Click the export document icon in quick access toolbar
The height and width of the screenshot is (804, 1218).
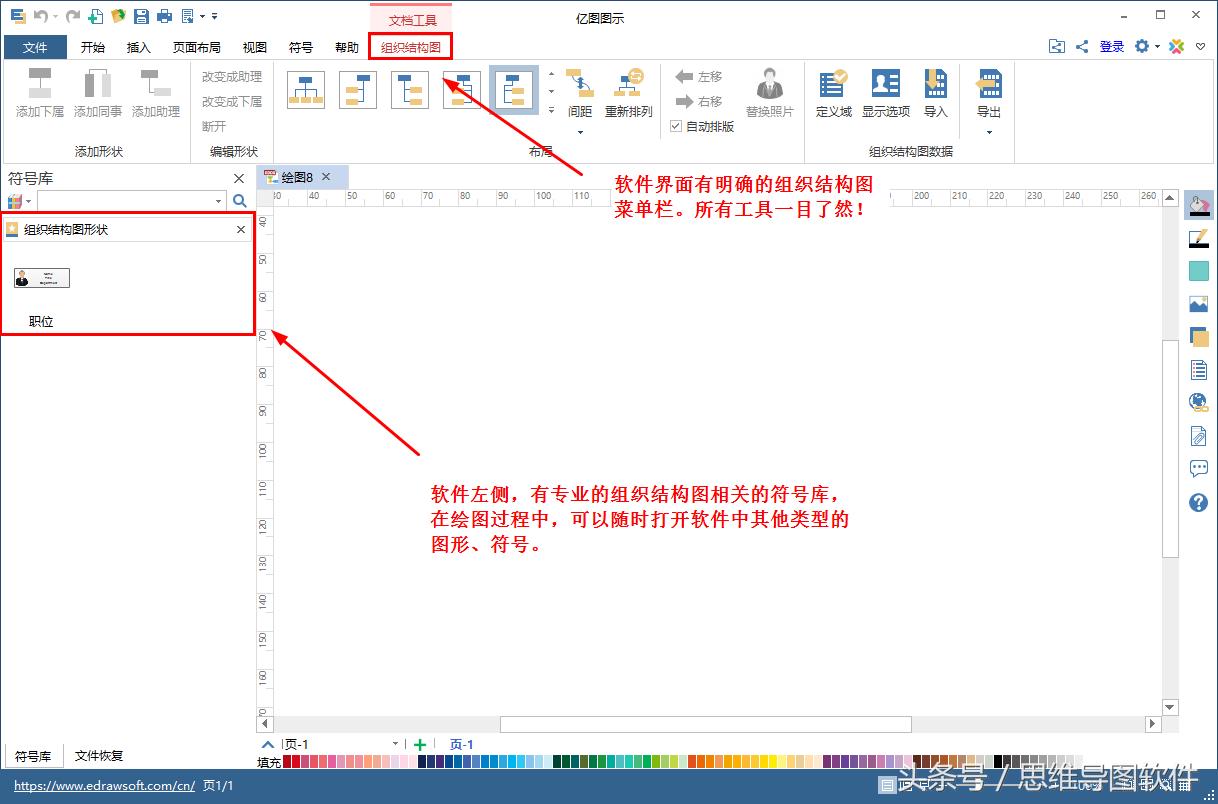pos(187,16)
